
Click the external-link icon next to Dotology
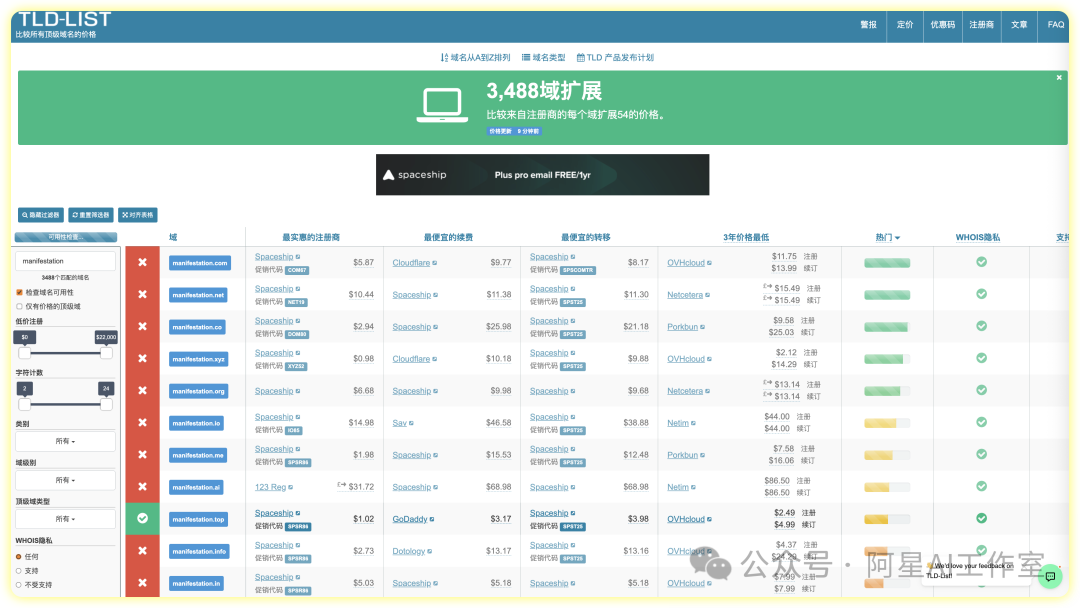(430, 552)
